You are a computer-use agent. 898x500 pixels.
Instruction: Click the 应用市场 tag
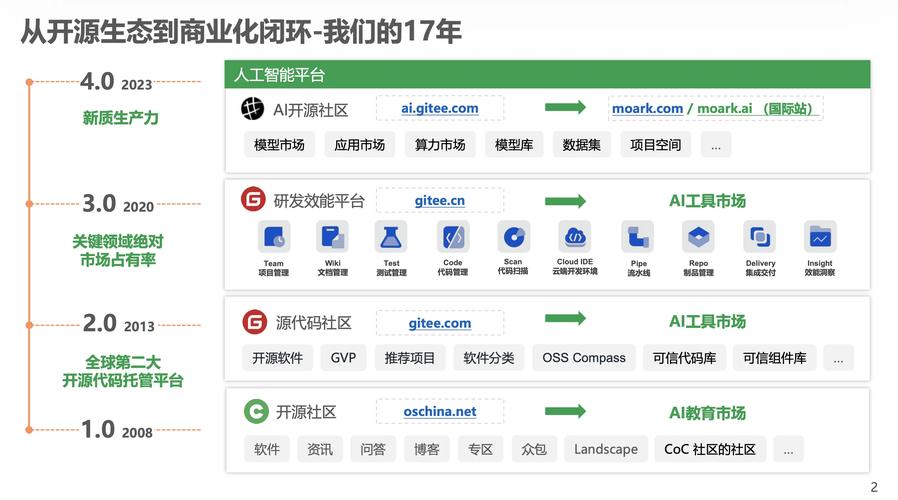(x=360, y=145)
